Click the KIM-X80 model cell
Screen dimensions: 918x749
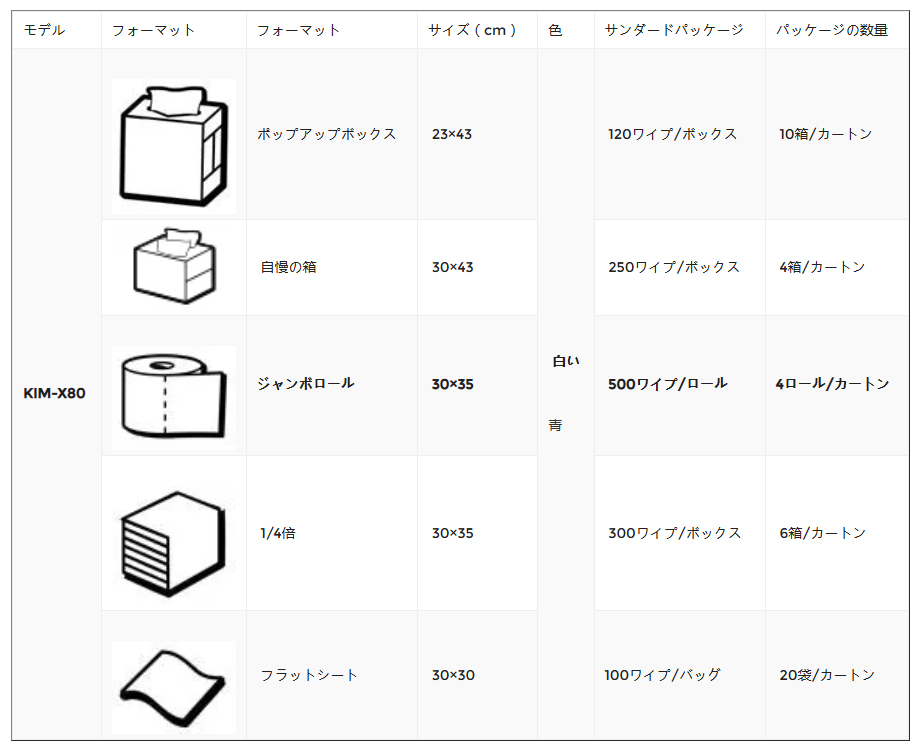tap(54, 393)
